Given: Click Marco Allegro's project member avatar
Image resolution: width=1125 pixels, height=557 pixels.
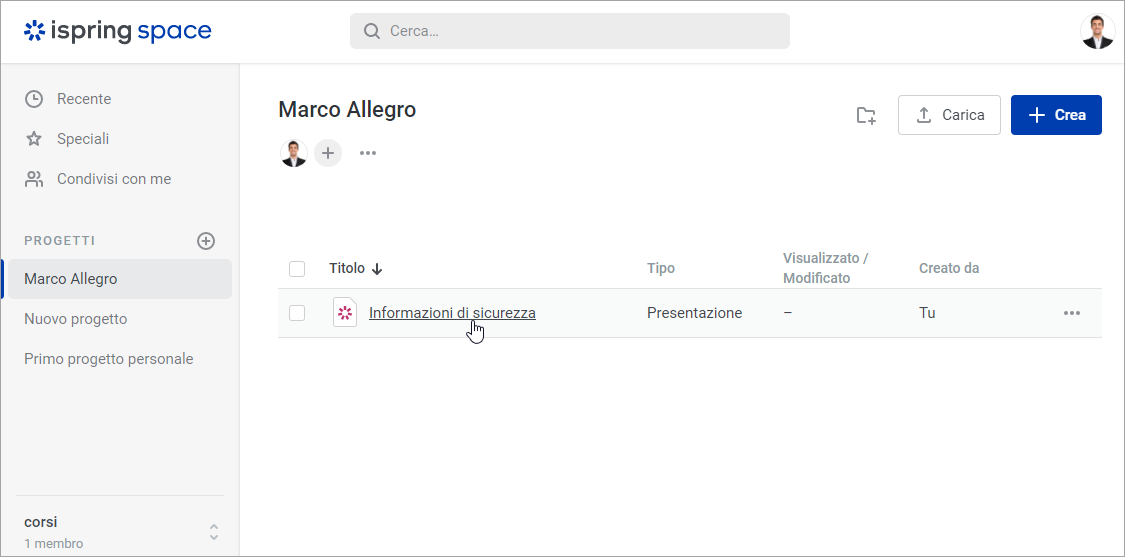Looking at the screenshot, I should point(293,153).
